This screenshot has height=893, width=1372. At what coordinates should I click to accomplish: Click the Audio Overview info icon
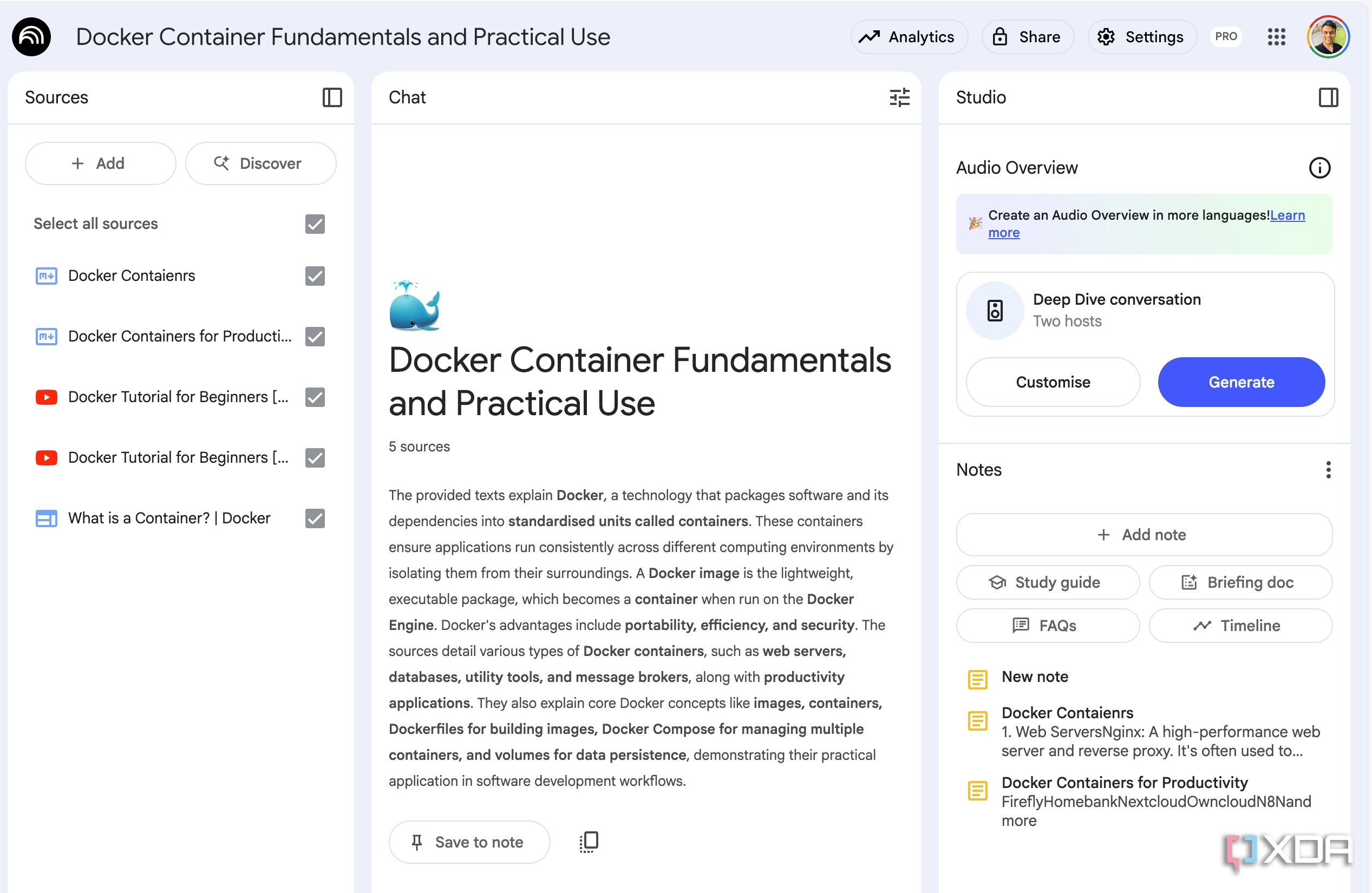[x=1319, y=168]
